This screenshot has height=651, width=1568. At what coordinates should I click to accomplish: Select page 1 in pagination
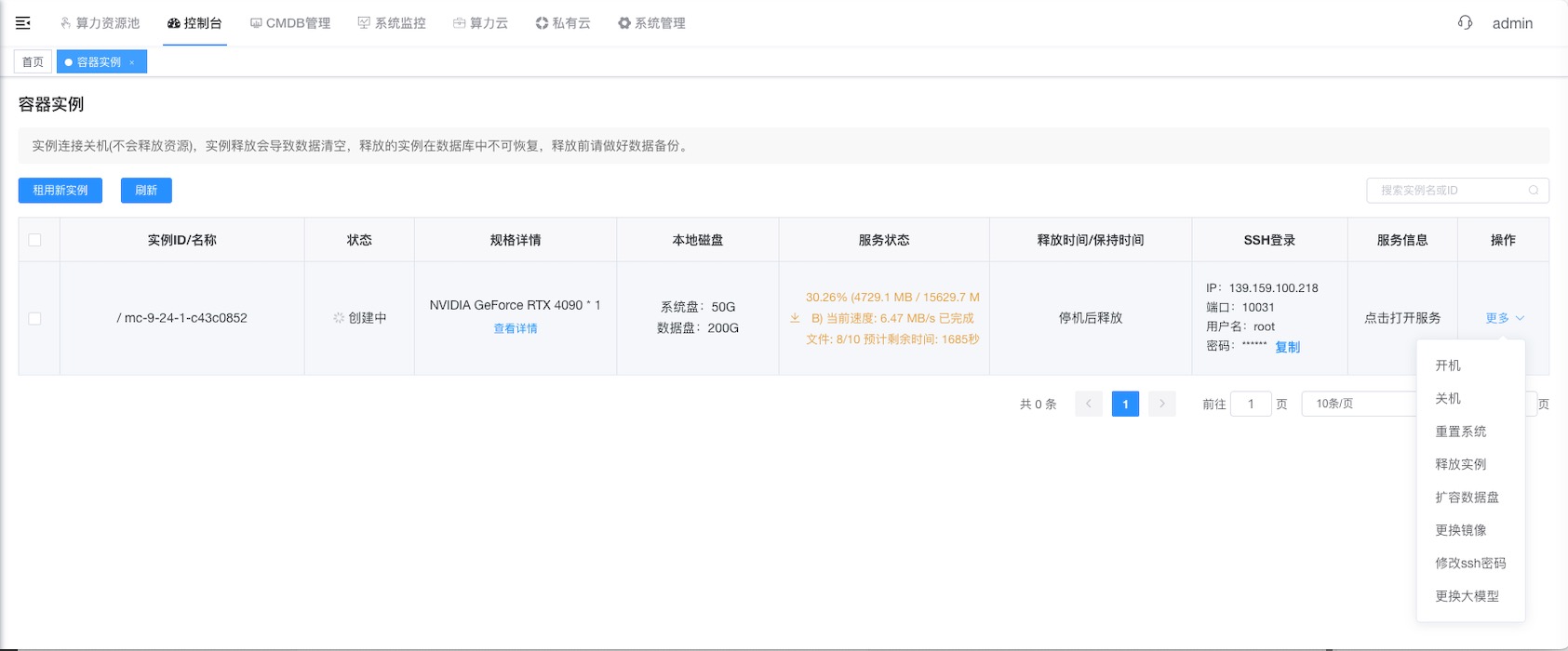pos(1125,404)
